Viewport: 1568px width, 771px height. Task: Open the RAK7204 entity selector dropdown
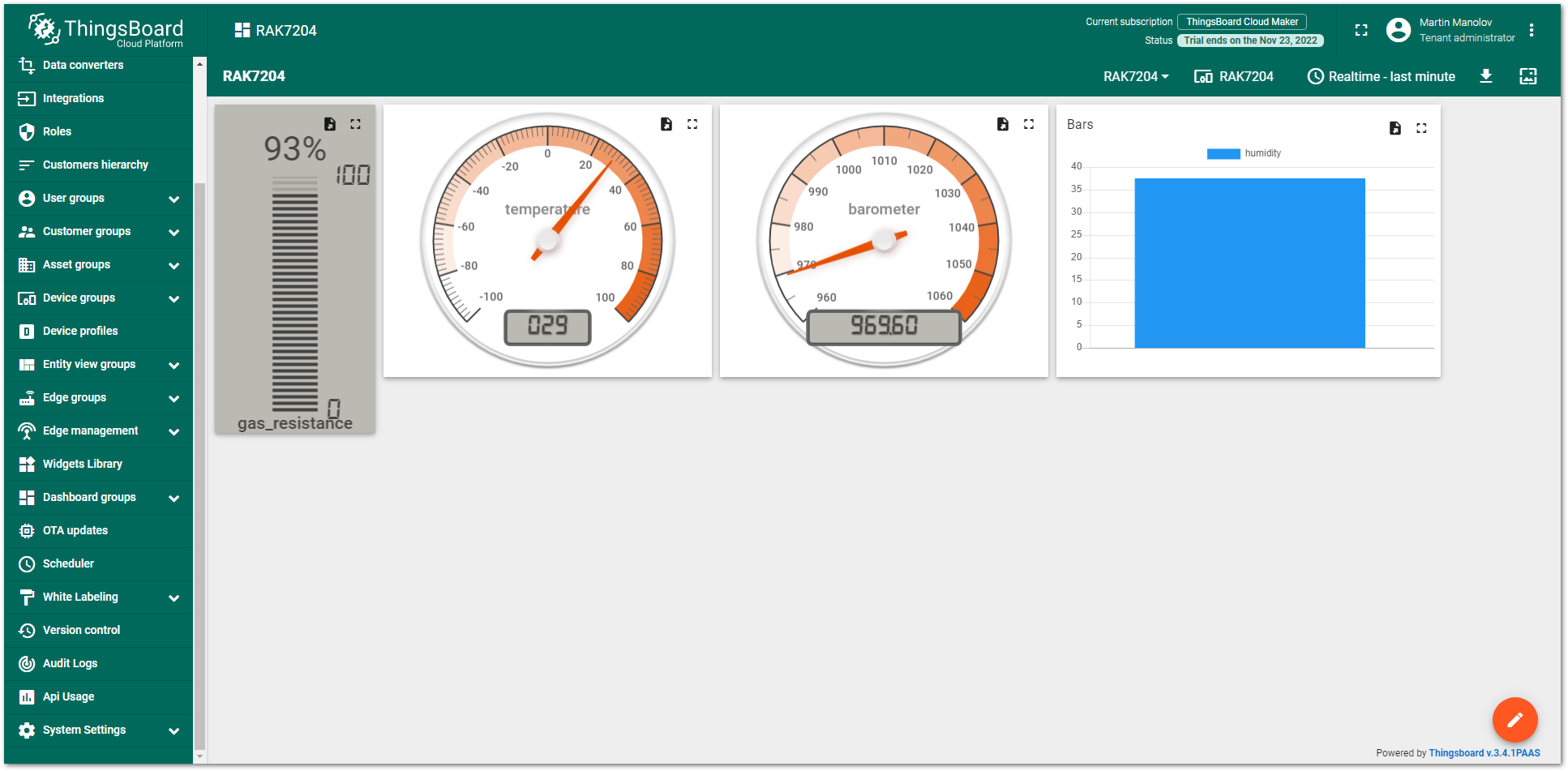click(1135, 75)
